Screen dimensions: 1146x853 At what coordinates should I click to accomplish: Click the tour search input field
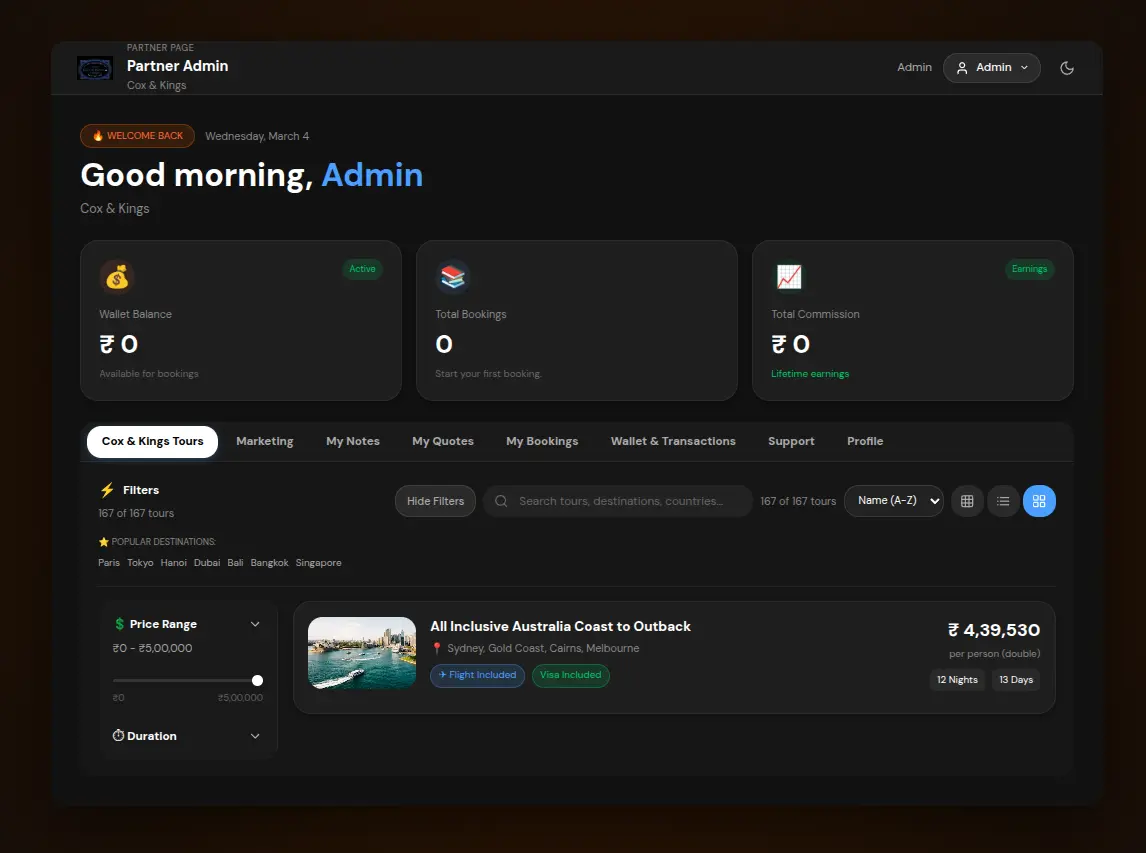click(618, 501)
